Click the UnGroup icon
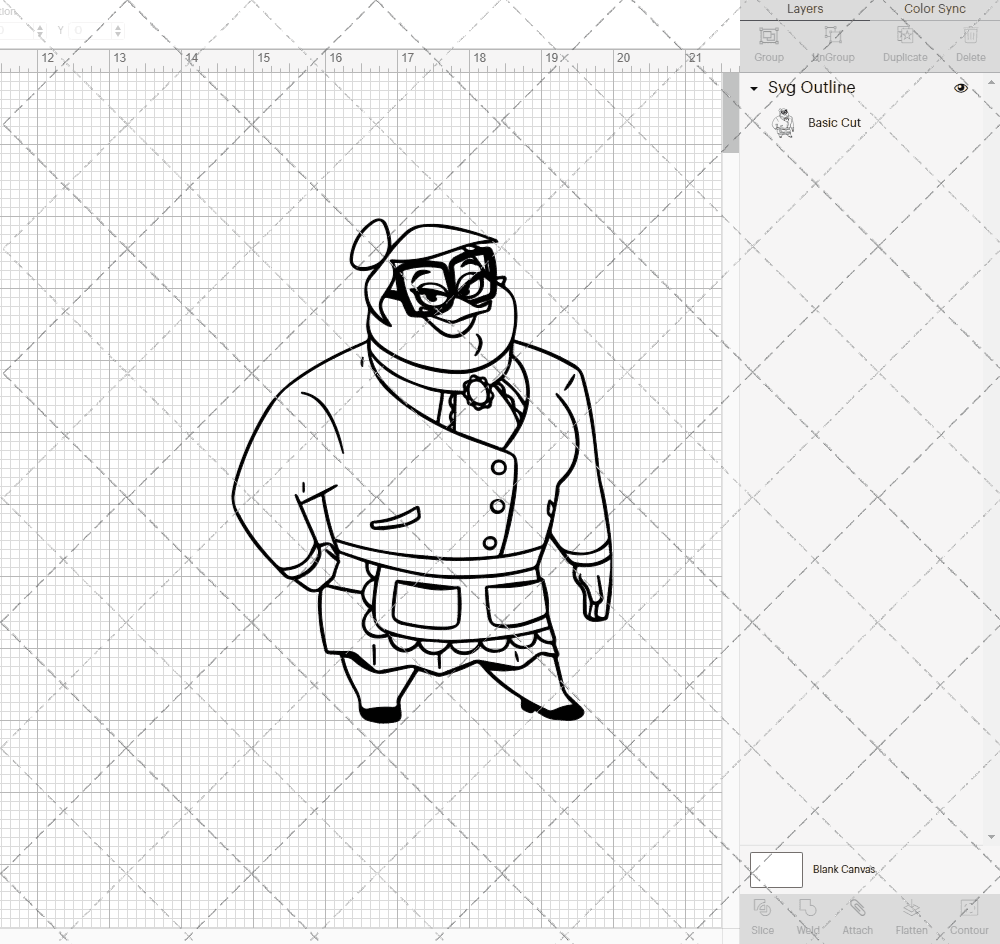1000x944 pixels. coord(832,36)
